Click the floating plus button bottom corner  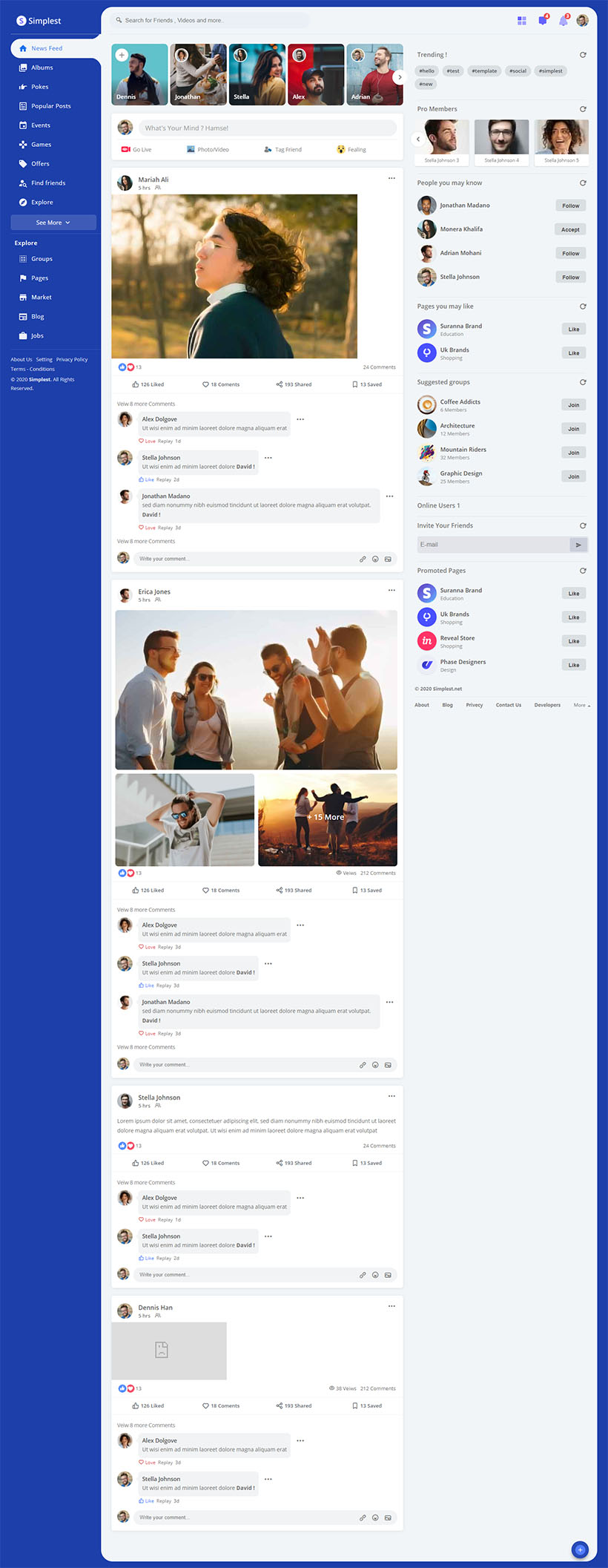pos(581,1549)
